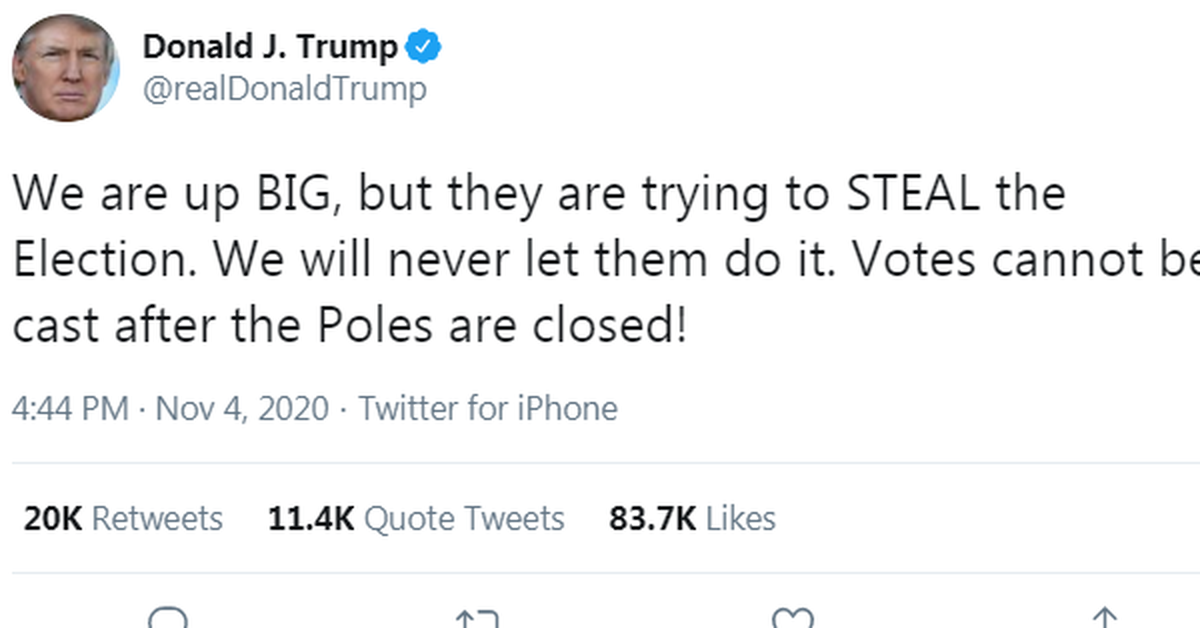Click the @realDonaldTrump handle
This screenshot has height=628, width=1200.
(x=285, y=89)
